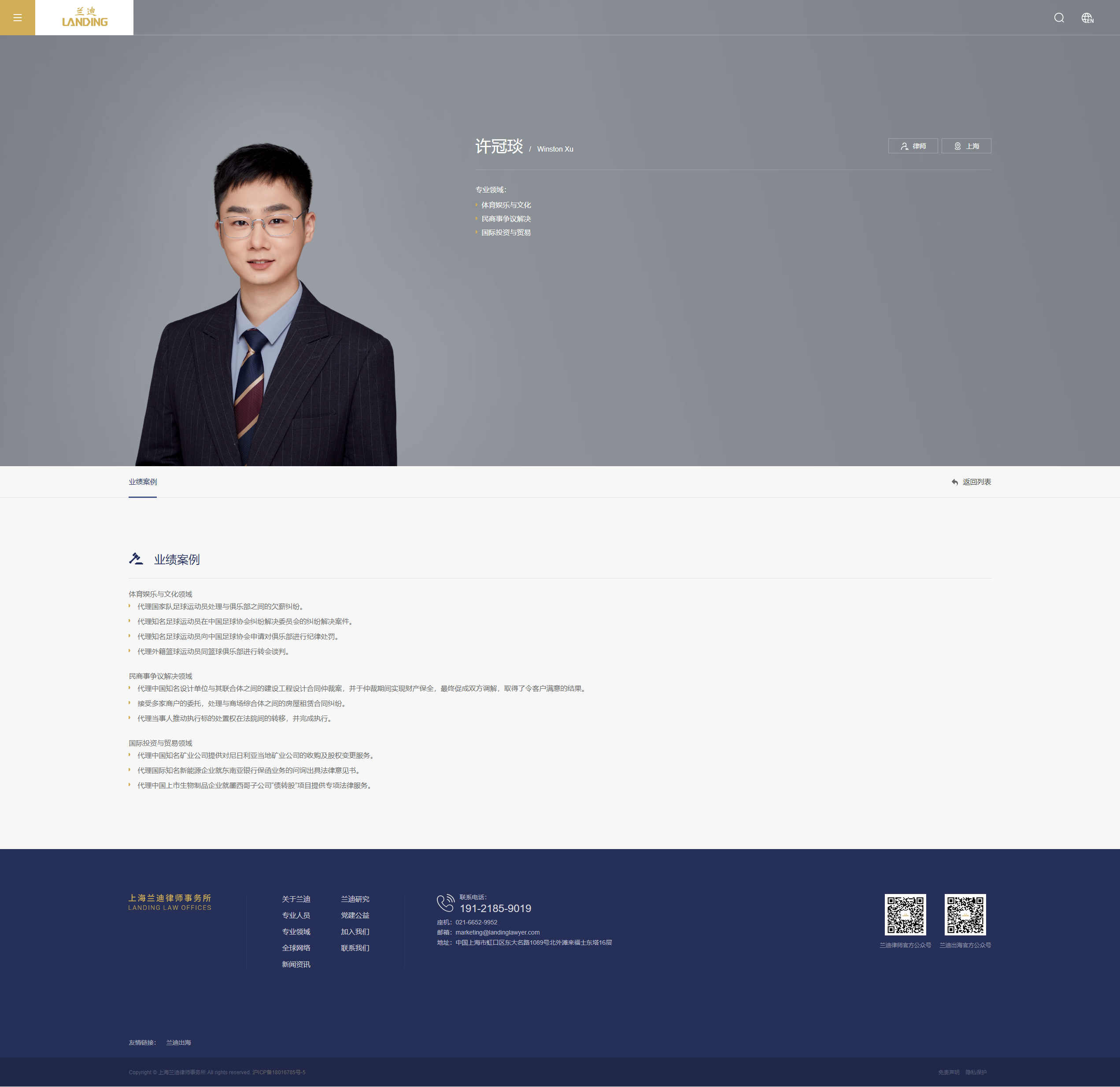
Task: Go to 关于兰迪 in footer
Action: point(296,899)
